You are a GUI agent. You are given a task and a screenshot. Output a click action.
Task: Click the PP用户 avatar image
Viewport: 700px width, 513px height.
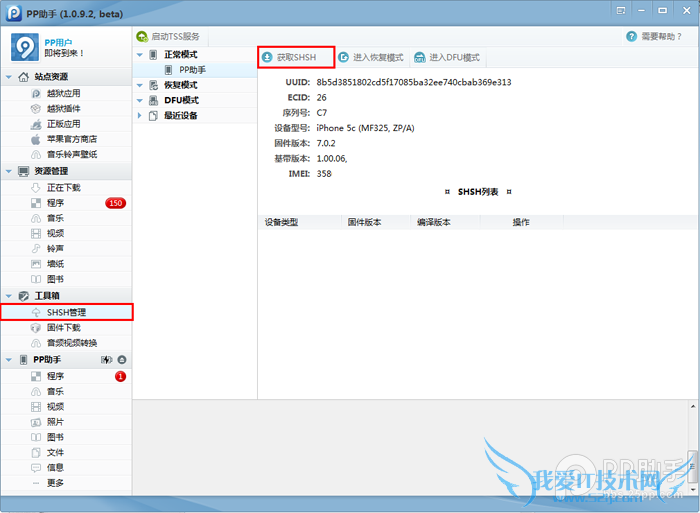pyautogui.click(x=25, y=47)
